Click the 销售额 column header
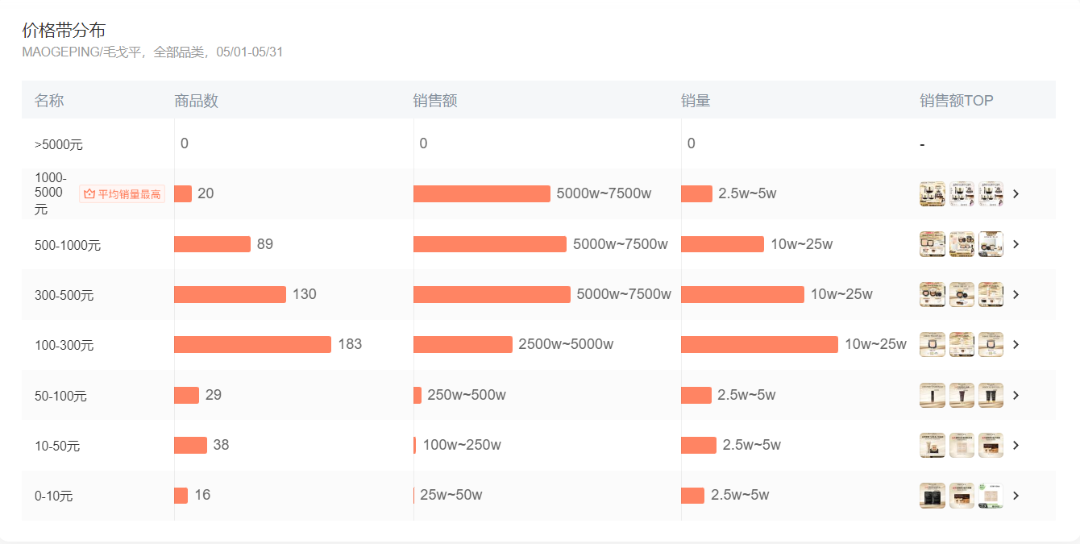 tap(435, 101)
